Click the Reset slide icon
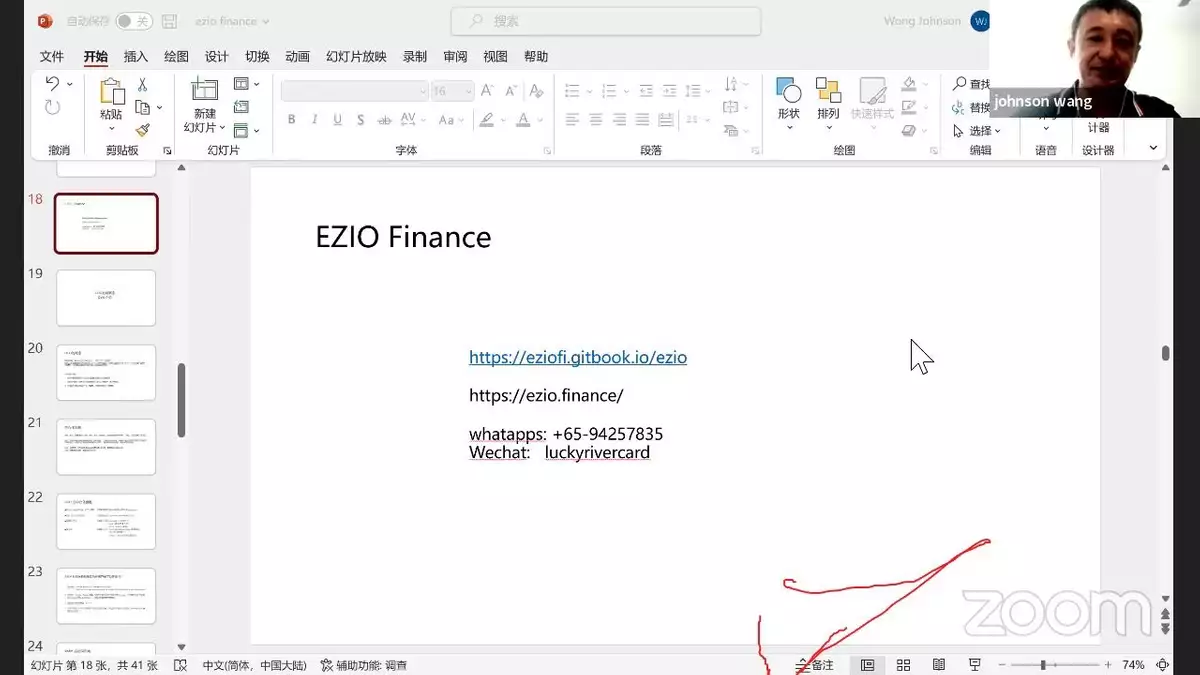Viewport: 1200px width, 675px height. (241, 107)
